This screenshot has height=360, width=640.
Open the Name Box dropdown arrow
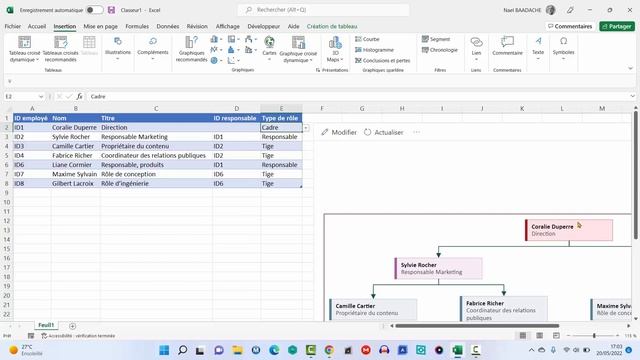point(41,97)
